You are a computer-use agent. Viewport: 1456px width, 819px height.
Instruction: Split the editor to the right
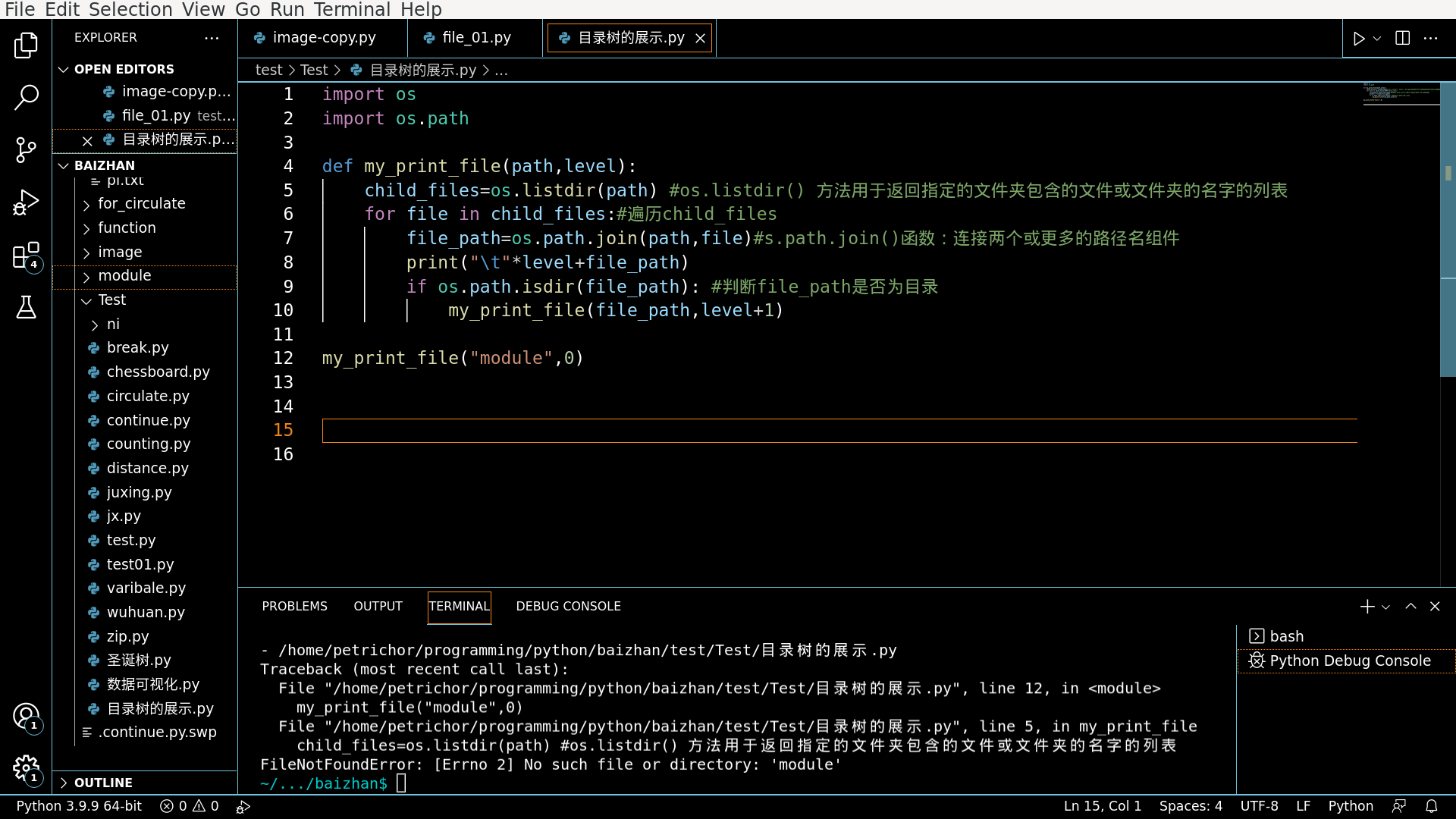(x=1402, y=38)
